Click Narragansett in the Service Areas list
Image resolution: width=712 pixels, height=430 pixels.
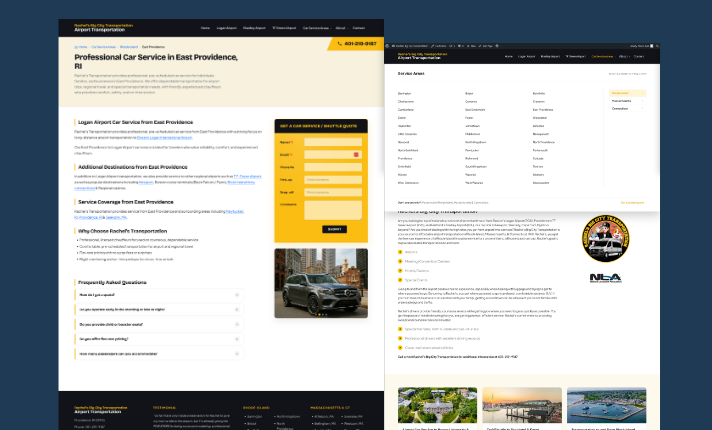tap(541, 134)
